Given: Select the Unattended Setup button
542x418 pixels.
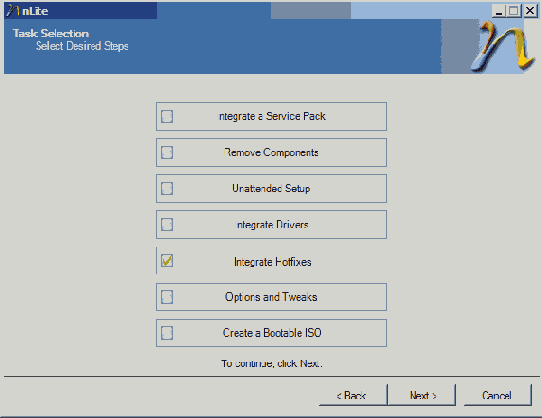Looking at the screenshot, I should pos(271,188).
